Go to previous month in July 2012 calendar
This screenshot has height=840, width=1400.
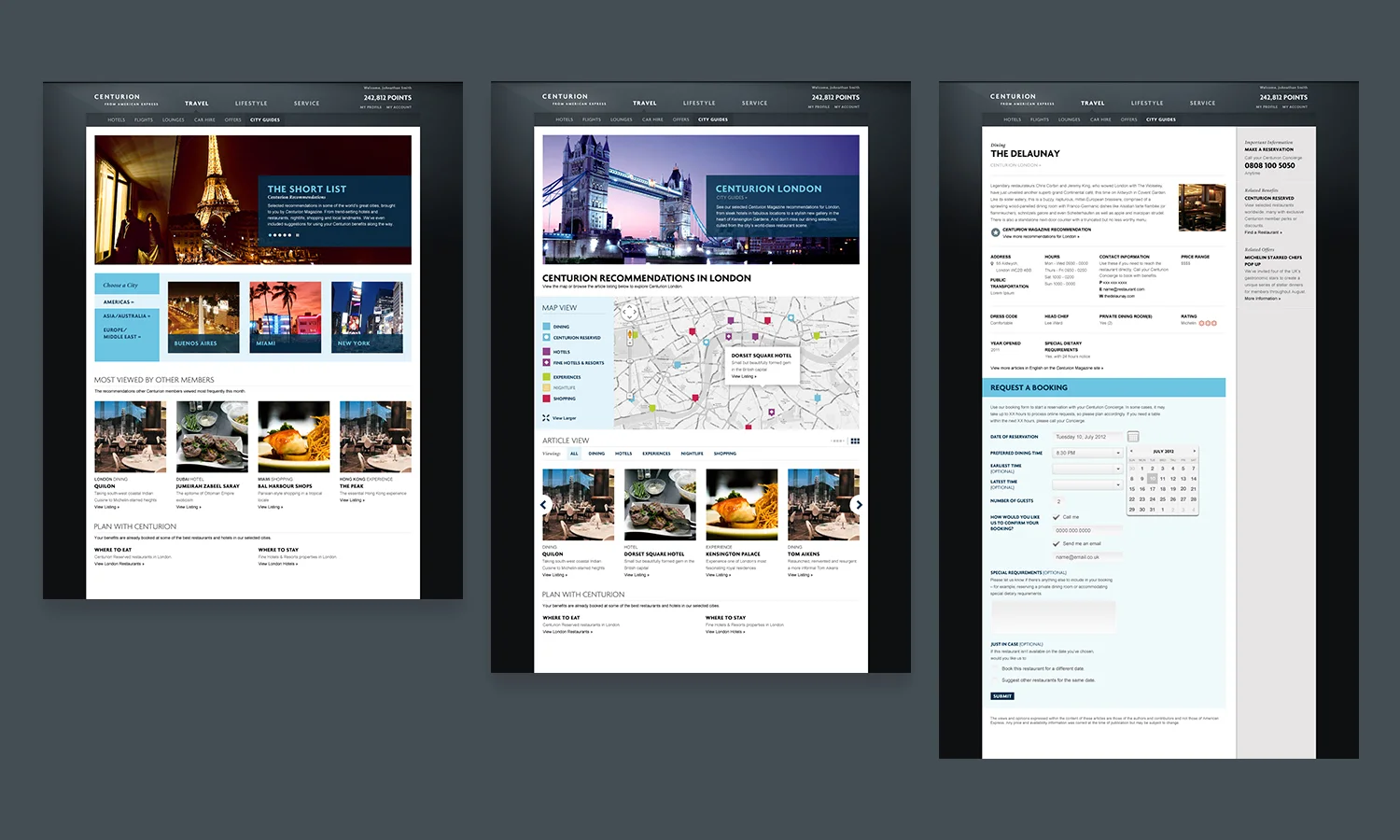1132,452
